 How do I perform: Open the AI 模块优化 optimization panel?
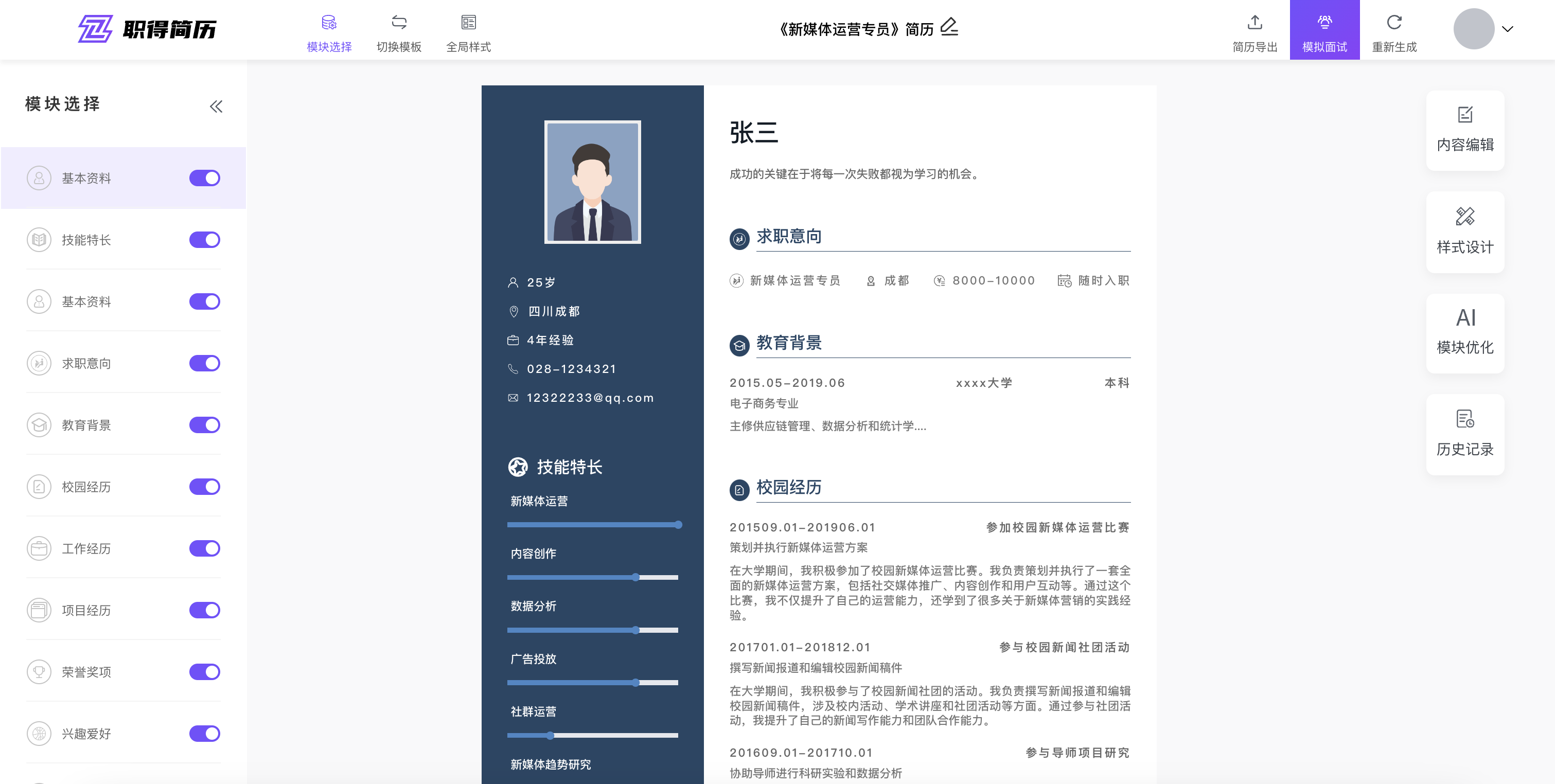coord(1465,332)
